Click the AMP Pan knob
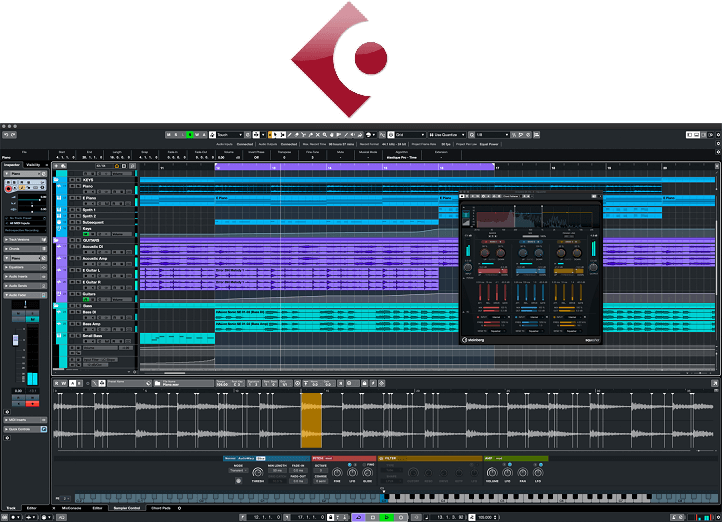 522,472
